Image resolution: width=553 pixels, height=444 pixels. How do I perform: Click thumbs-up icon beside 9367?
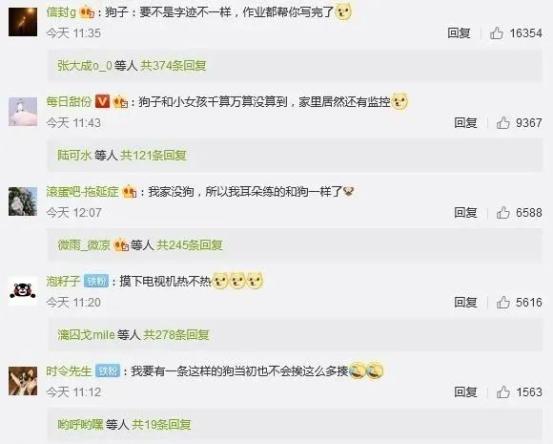503,123
